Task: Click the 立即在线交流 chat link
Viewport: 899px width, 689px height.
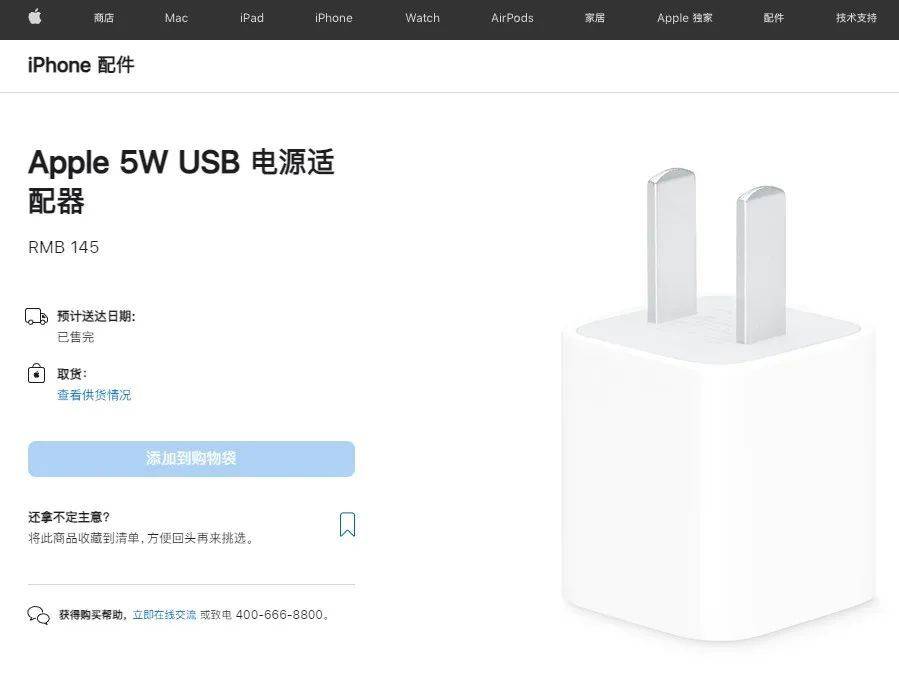Action: pyautogui.click(x=165, y=614)
